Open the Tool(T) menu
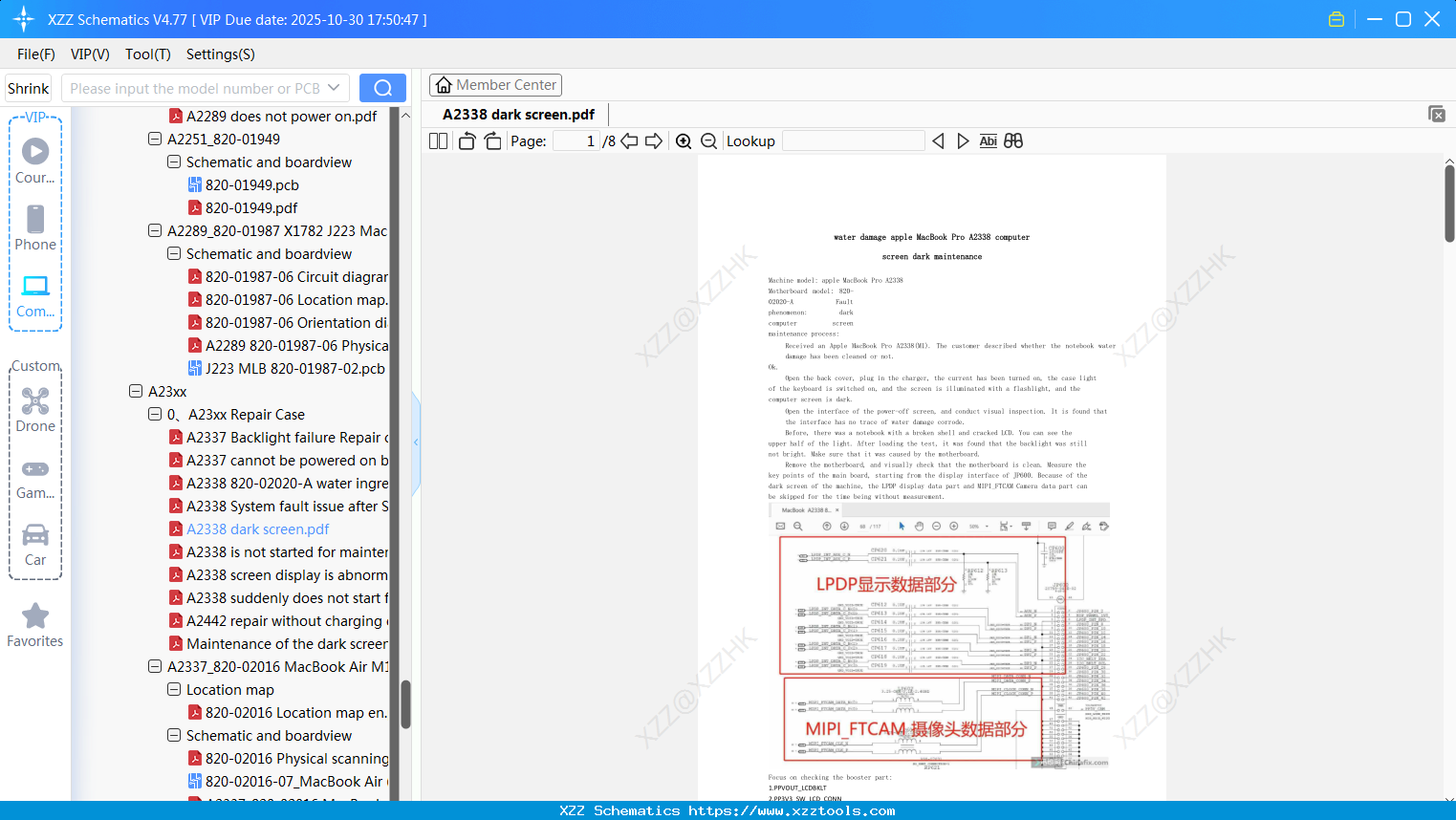 148,54
